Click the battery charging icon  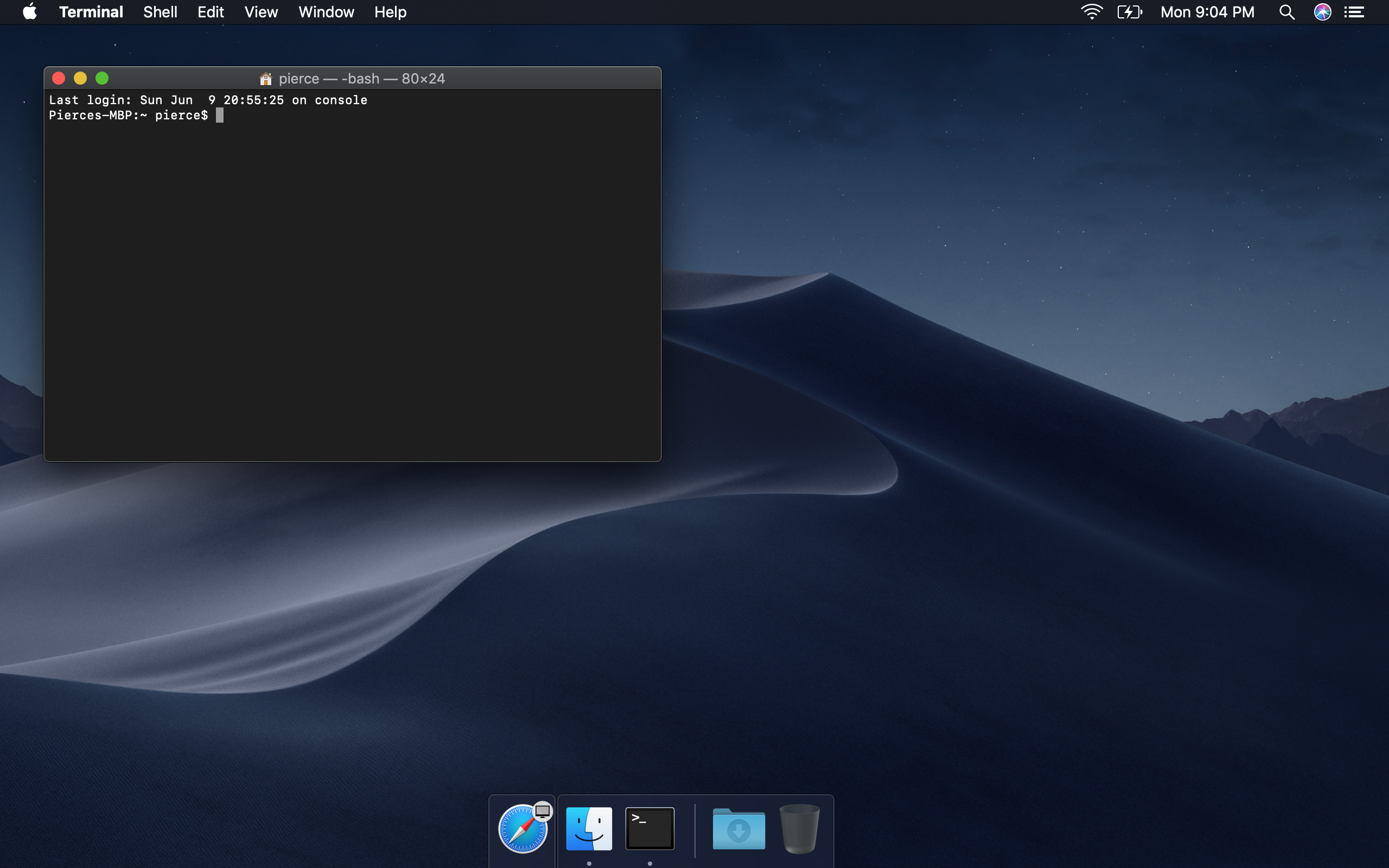point(1130,12)
